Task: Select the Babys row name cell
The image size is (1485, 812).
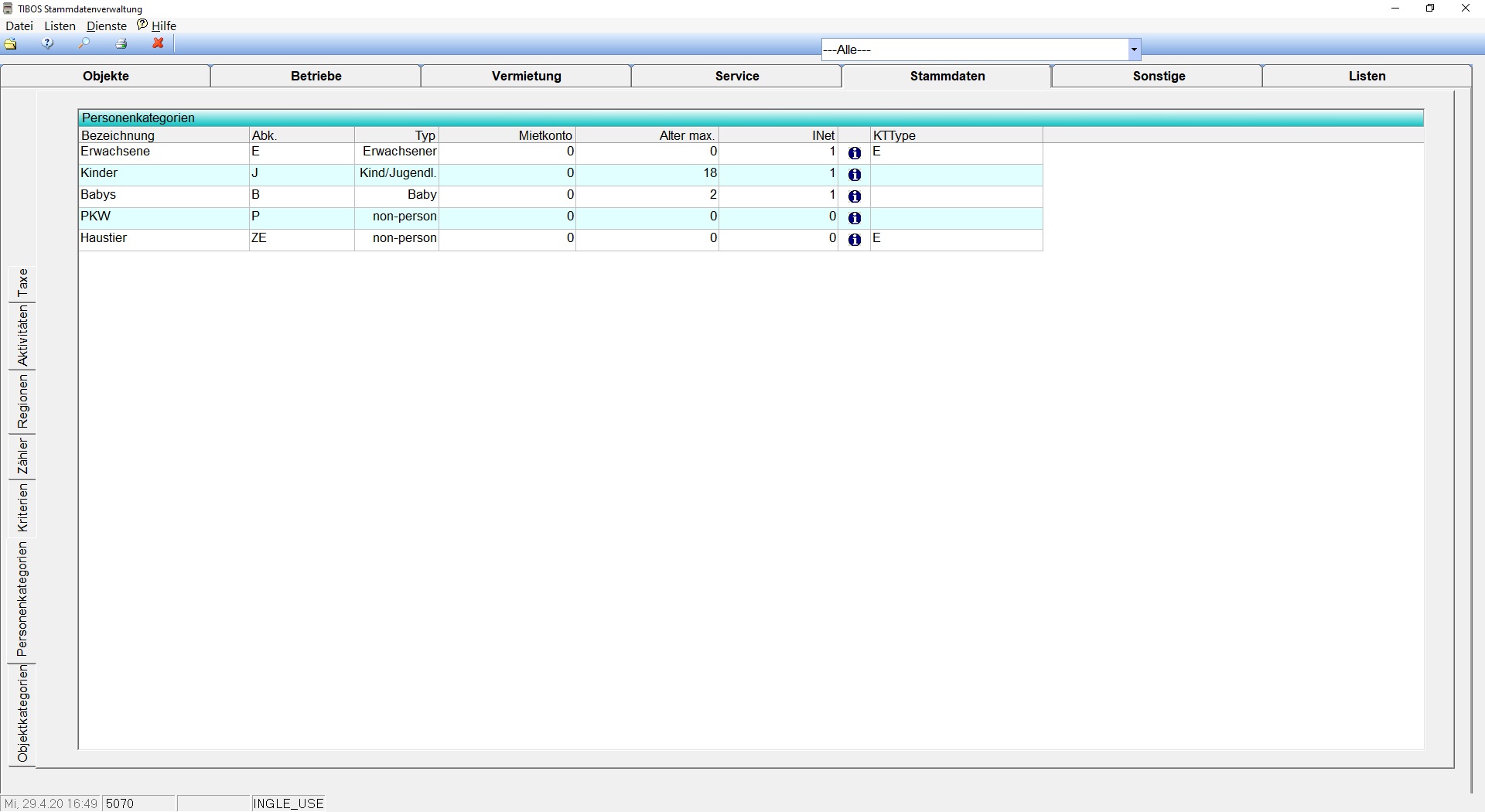Action: pos(164,196)
